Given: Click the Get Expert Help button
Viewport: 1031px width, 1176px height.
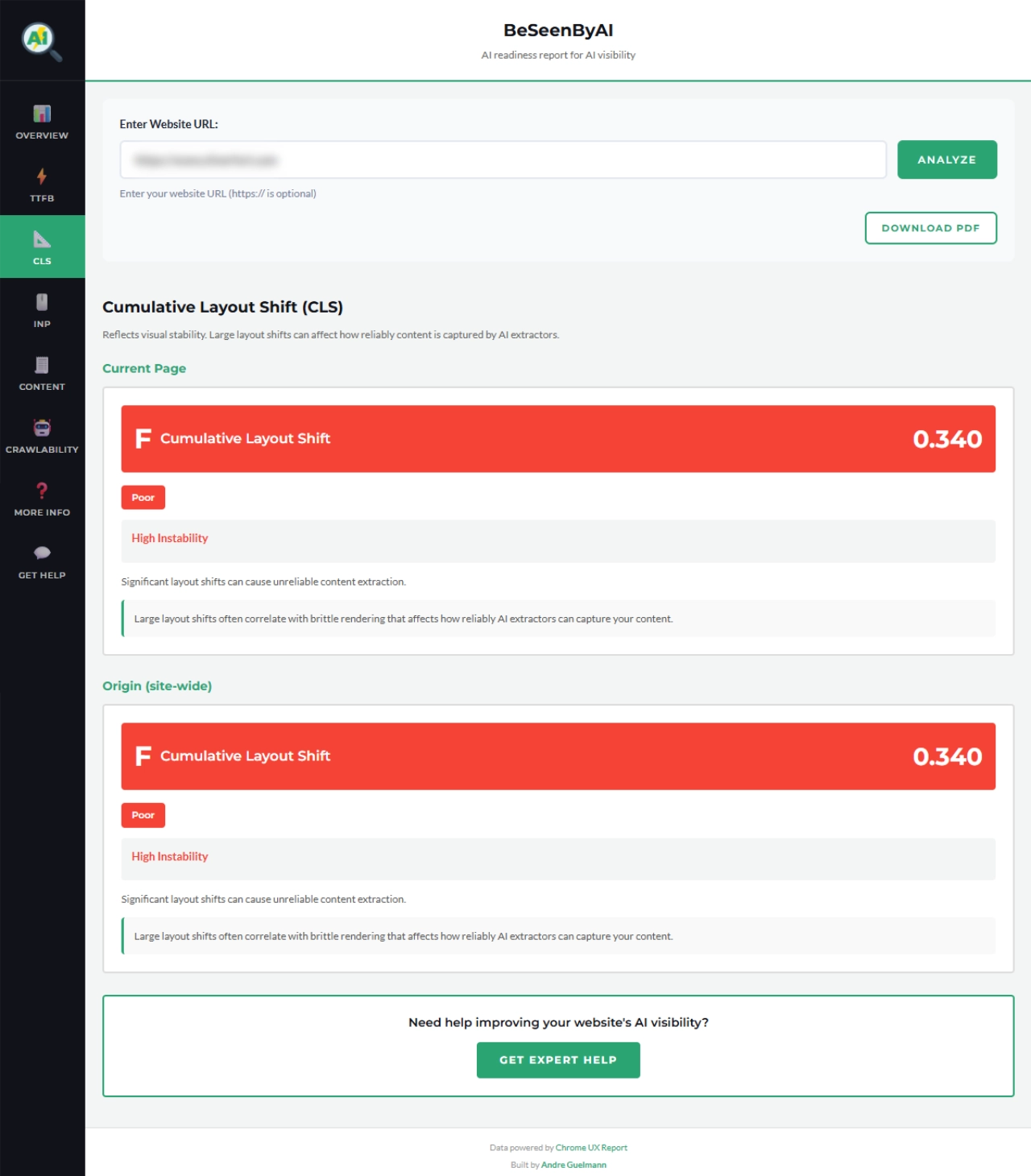Looking at the screenshot, I should pos(558,1060).
